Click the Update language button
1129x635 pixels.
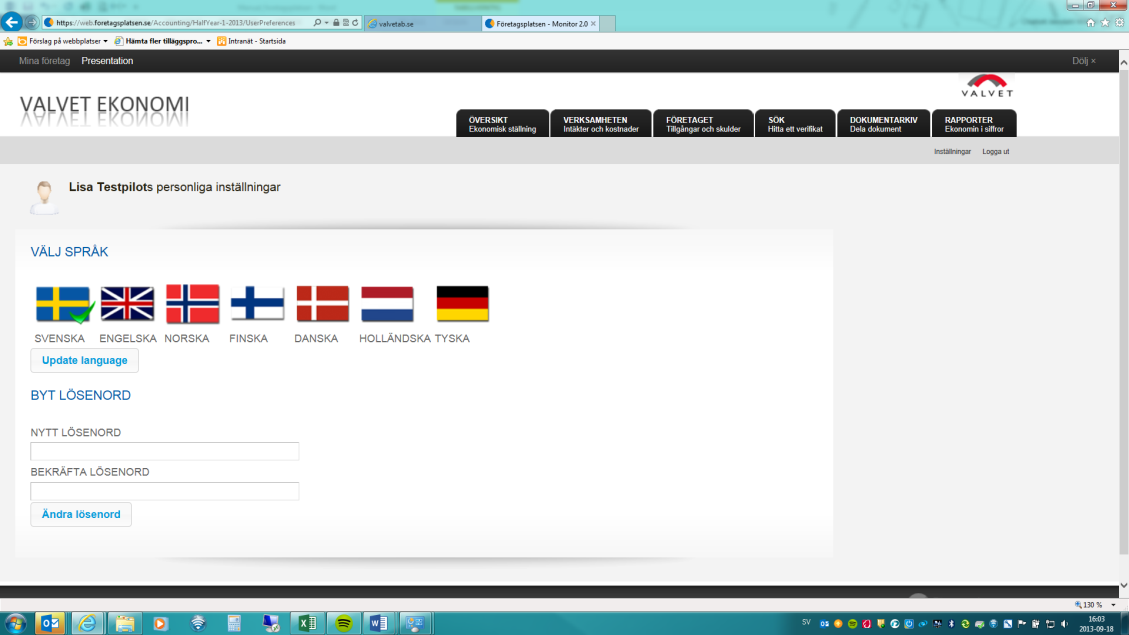tap(84, 361)
